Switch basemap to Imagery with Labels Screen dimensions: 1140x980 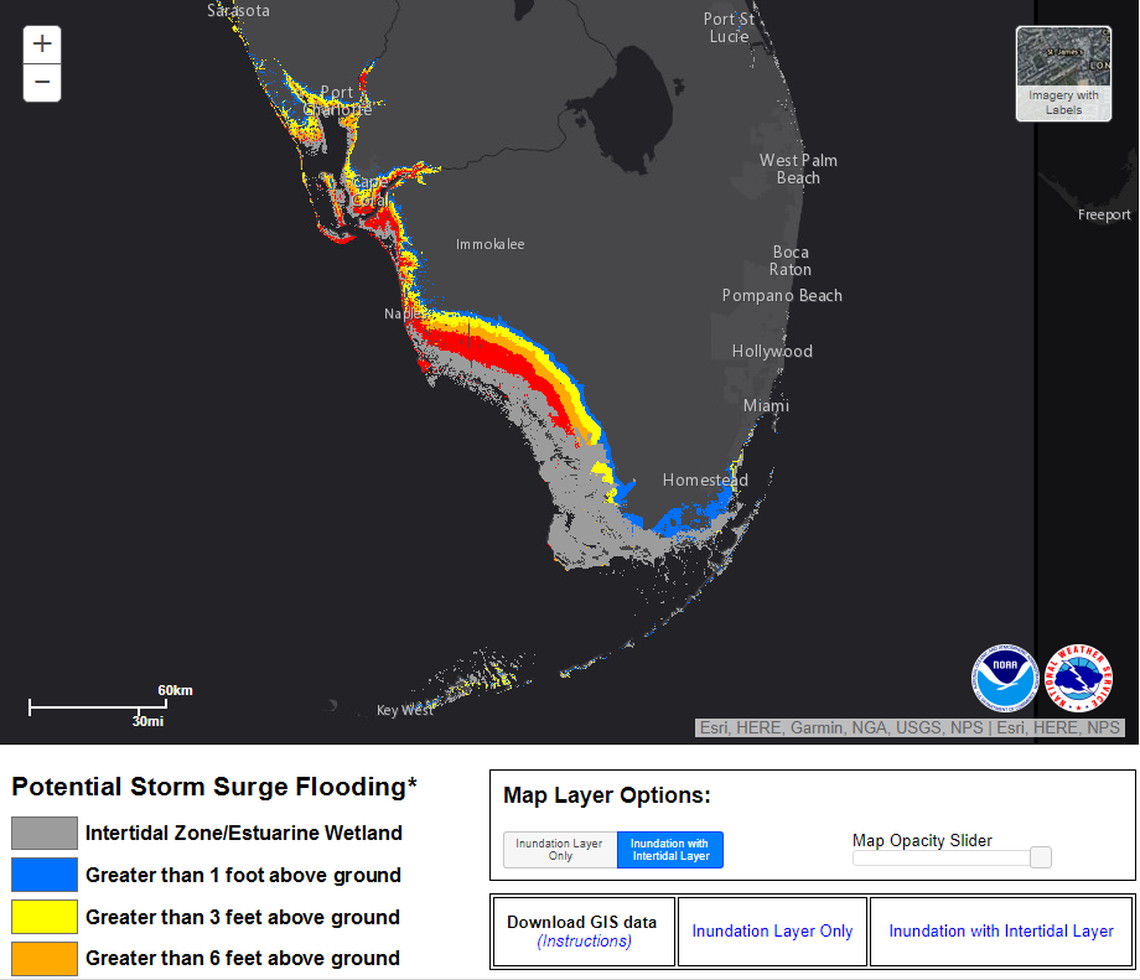point(1063,73)
